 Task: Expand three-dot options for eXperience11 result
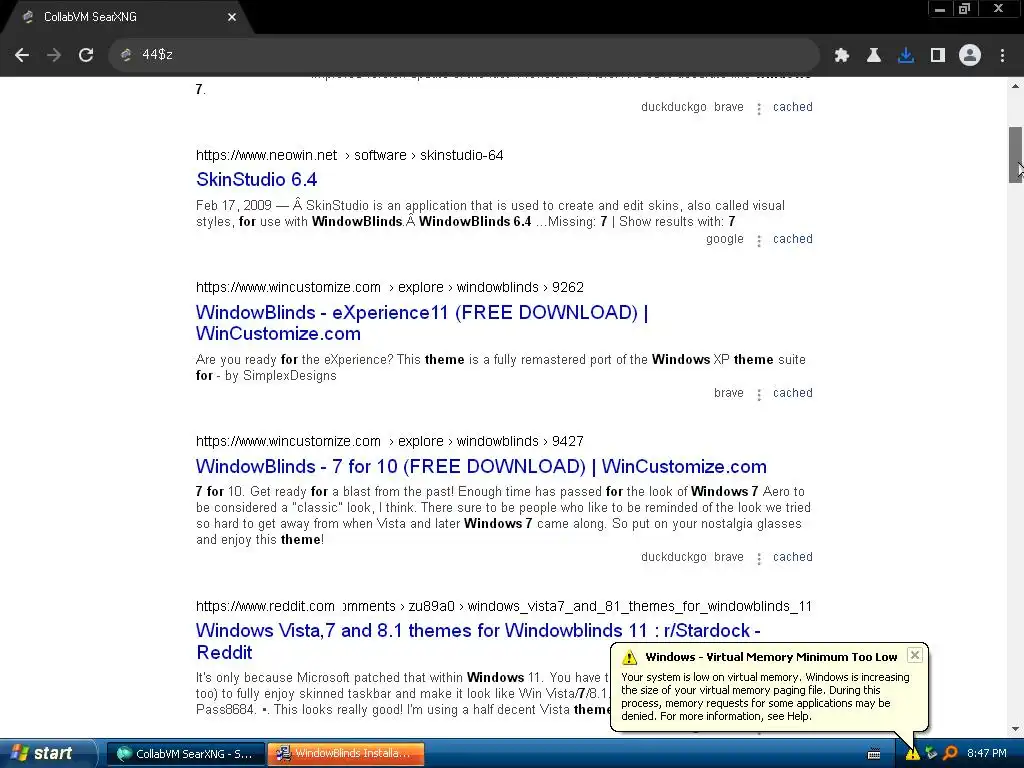[x=759, y=395]
